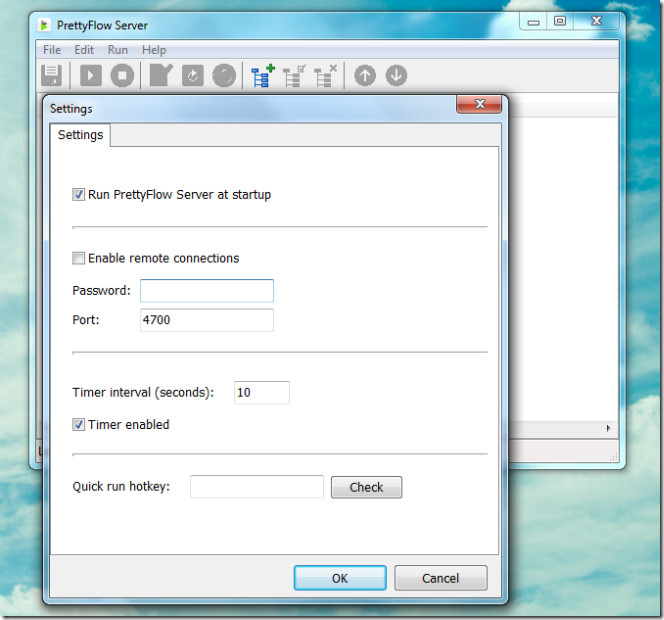Select the Settings tab in the dialog

coord(80,135)
